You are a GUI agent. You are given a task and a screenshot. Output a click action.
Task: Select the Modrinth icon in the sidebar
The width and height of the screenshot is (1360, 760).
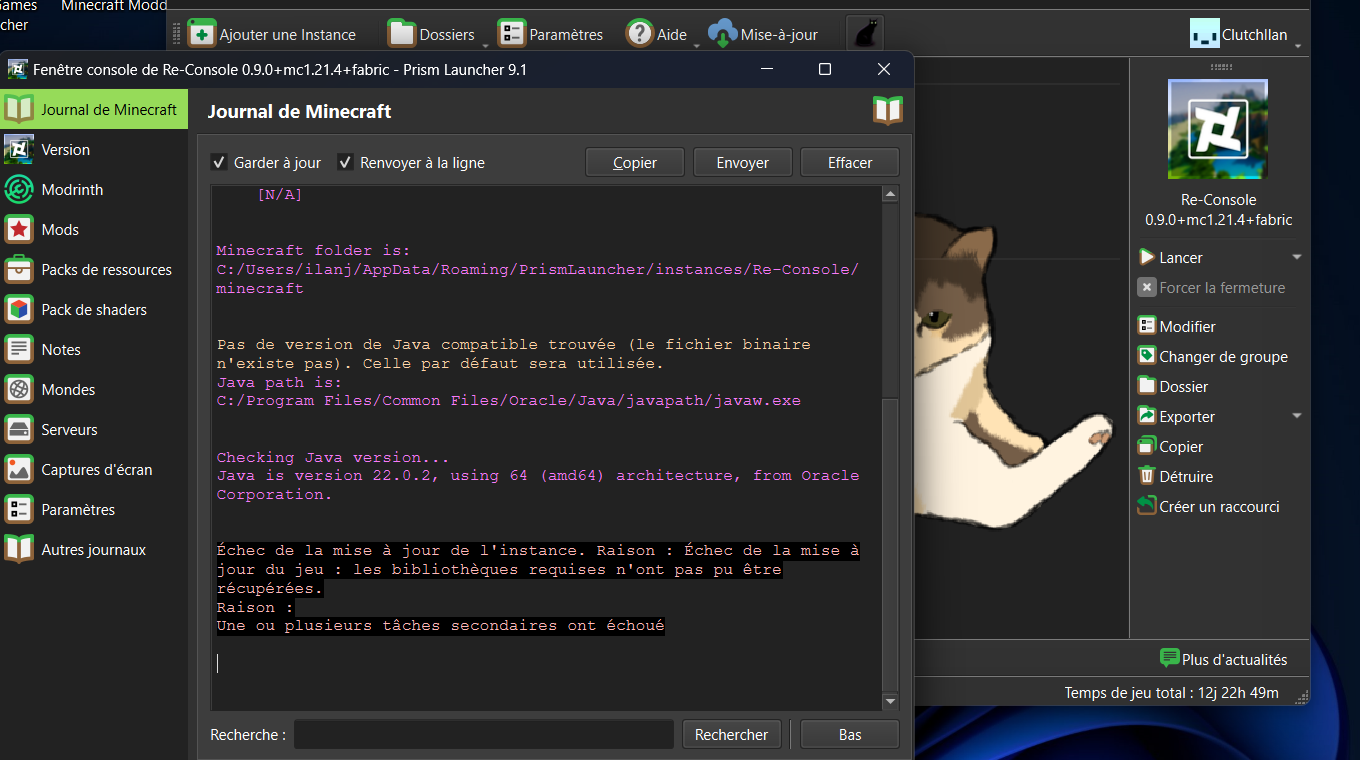19,190
